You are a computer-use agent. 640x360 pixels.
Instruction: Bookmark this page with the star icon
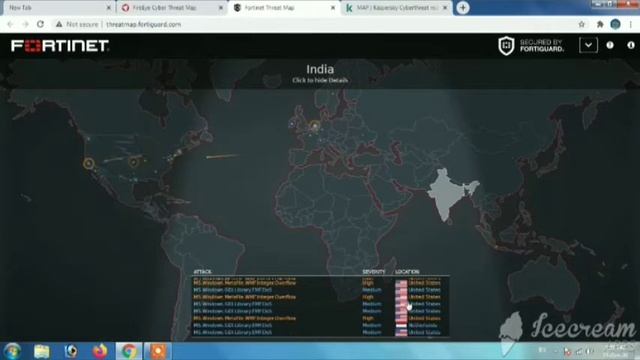(582, 24)
